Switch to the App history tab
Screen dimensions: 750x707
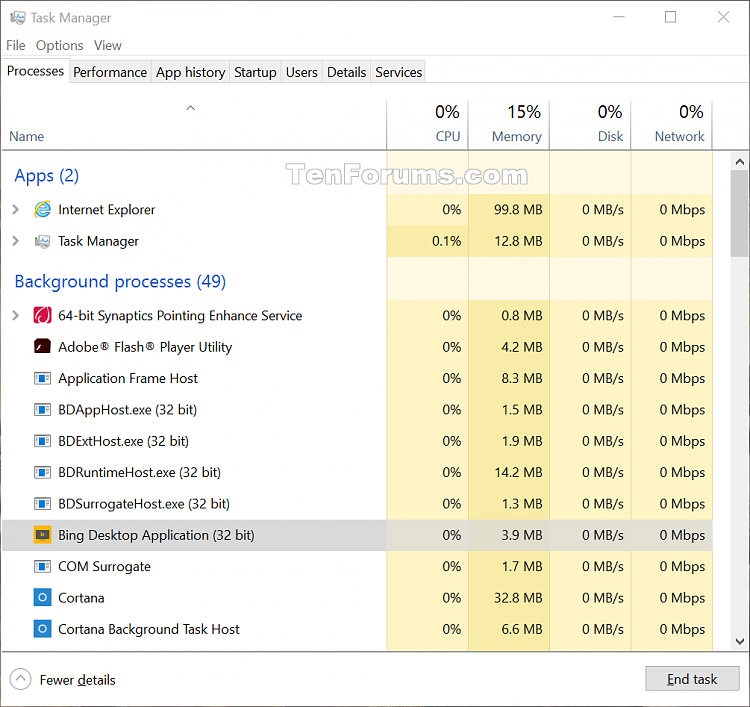tap(190, 72)
